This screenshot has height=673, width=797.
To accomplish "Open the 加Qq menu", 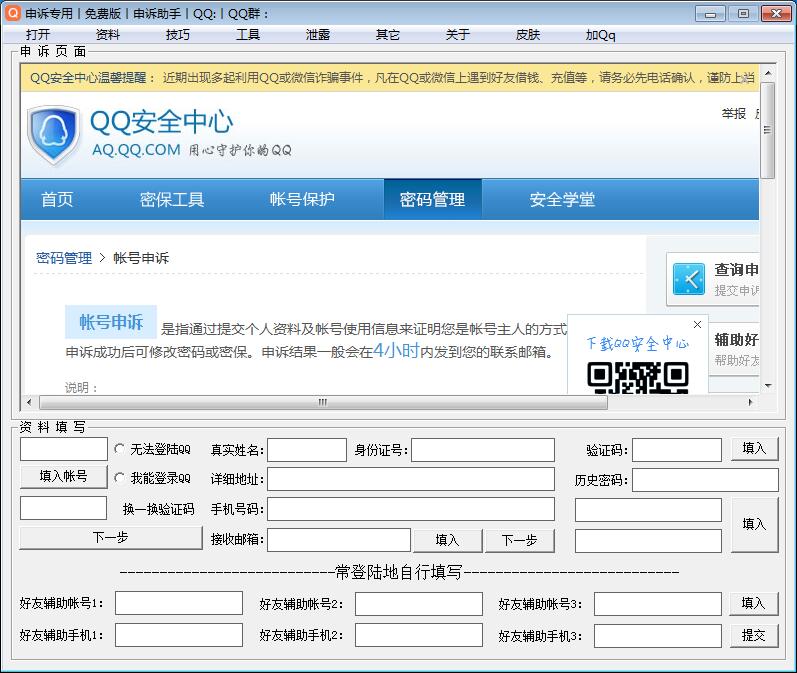I will pos(600,35).
